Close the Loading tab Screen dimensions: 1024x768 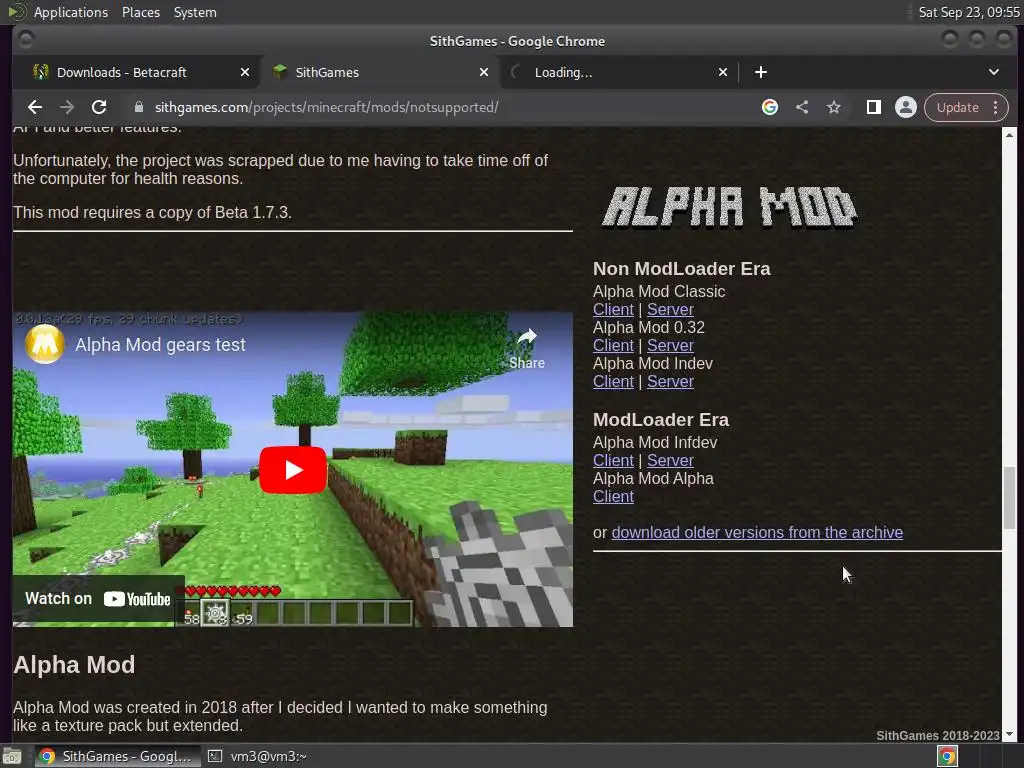click(x=723, y=72)
